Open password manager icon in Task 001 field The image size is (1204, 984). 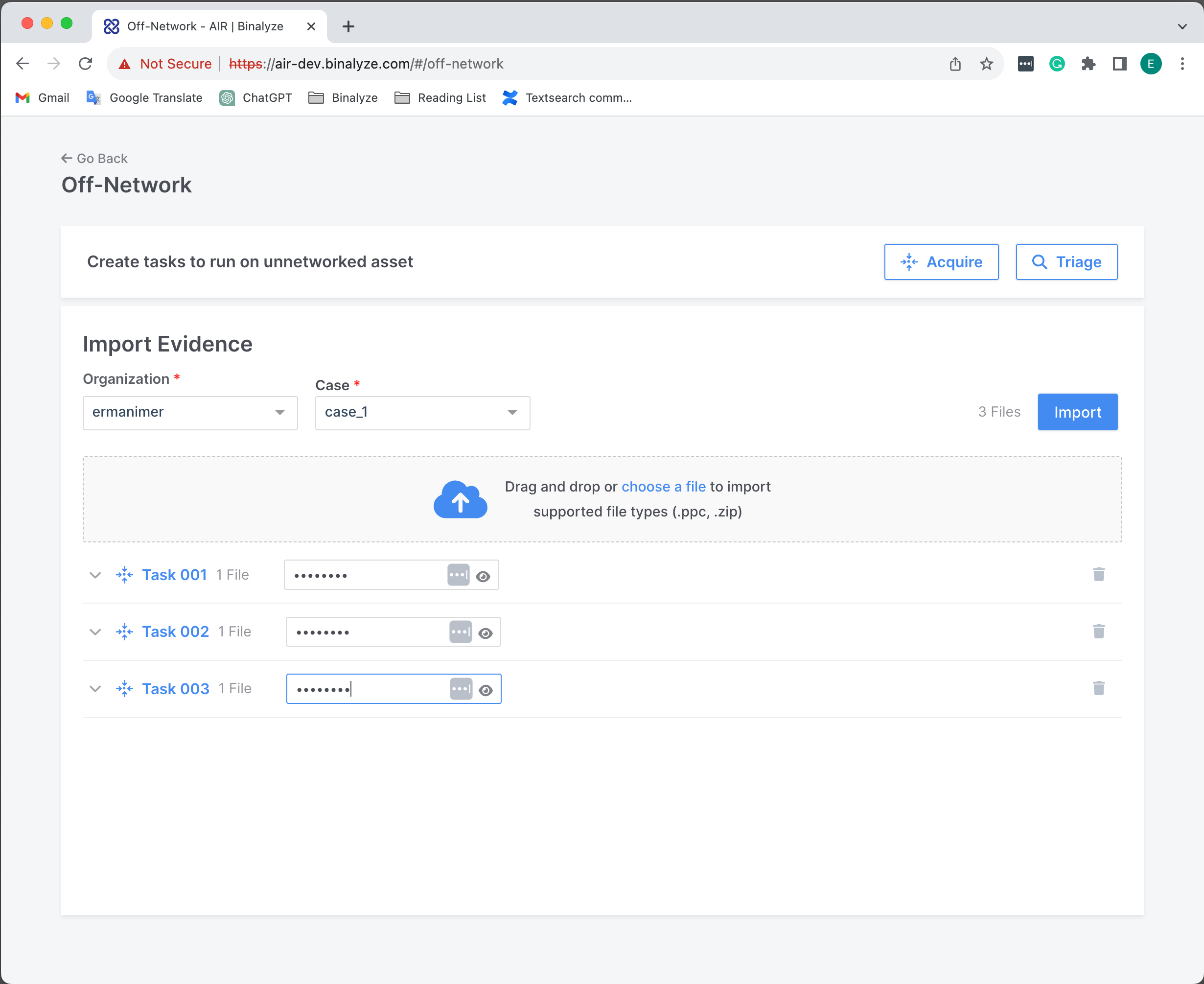(x=459, y=575)
